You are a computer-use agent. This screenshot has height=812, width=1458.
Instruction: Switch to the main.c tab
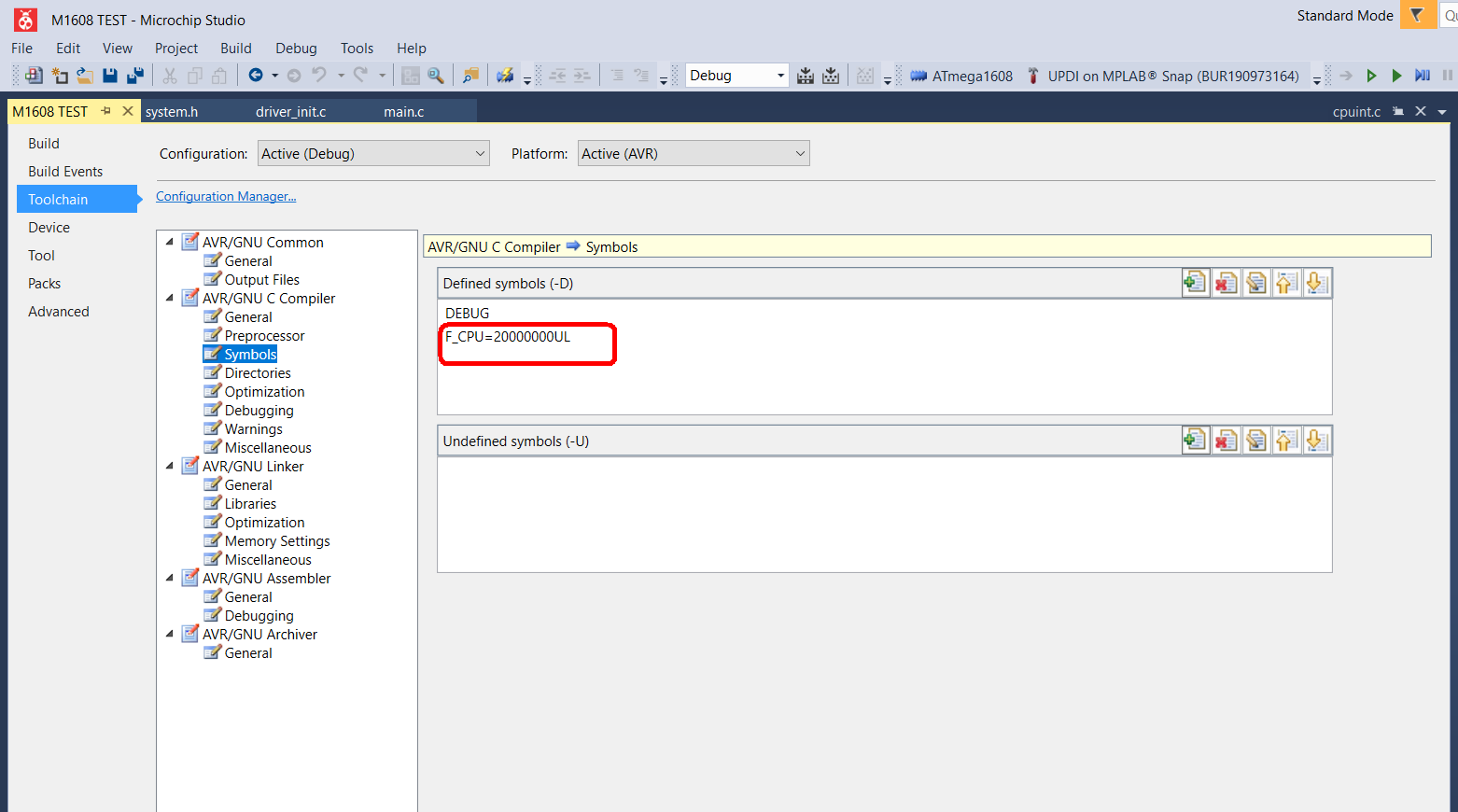[x=404, y=112]
